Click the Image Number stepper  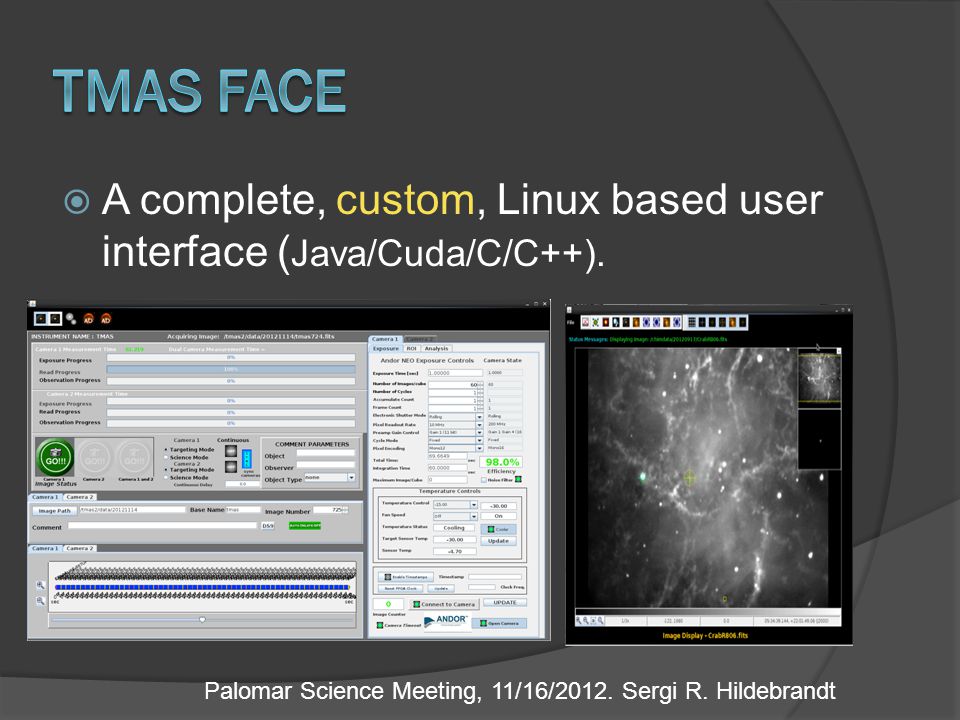346,510
